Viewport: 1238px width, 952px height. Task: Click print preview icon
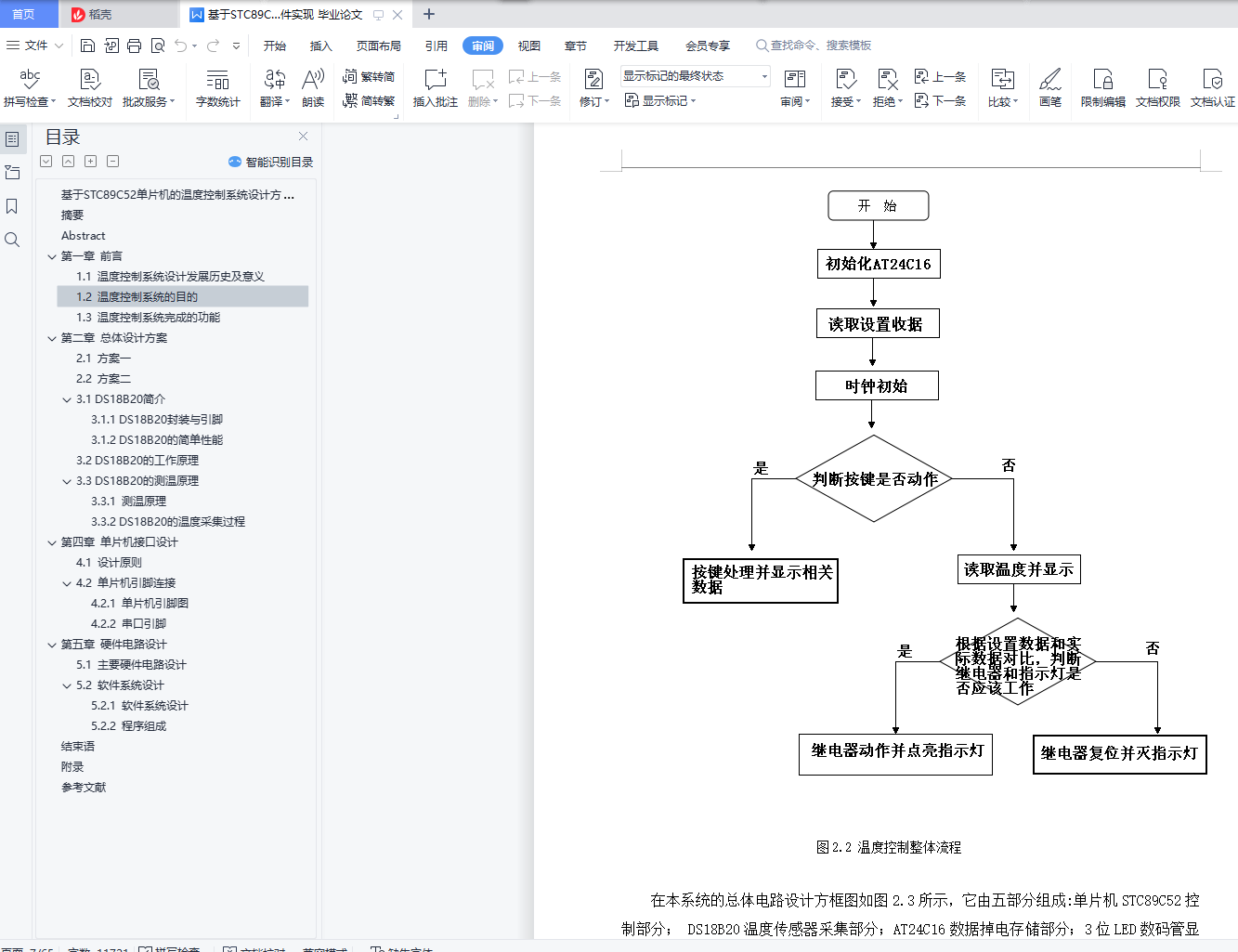158,46
